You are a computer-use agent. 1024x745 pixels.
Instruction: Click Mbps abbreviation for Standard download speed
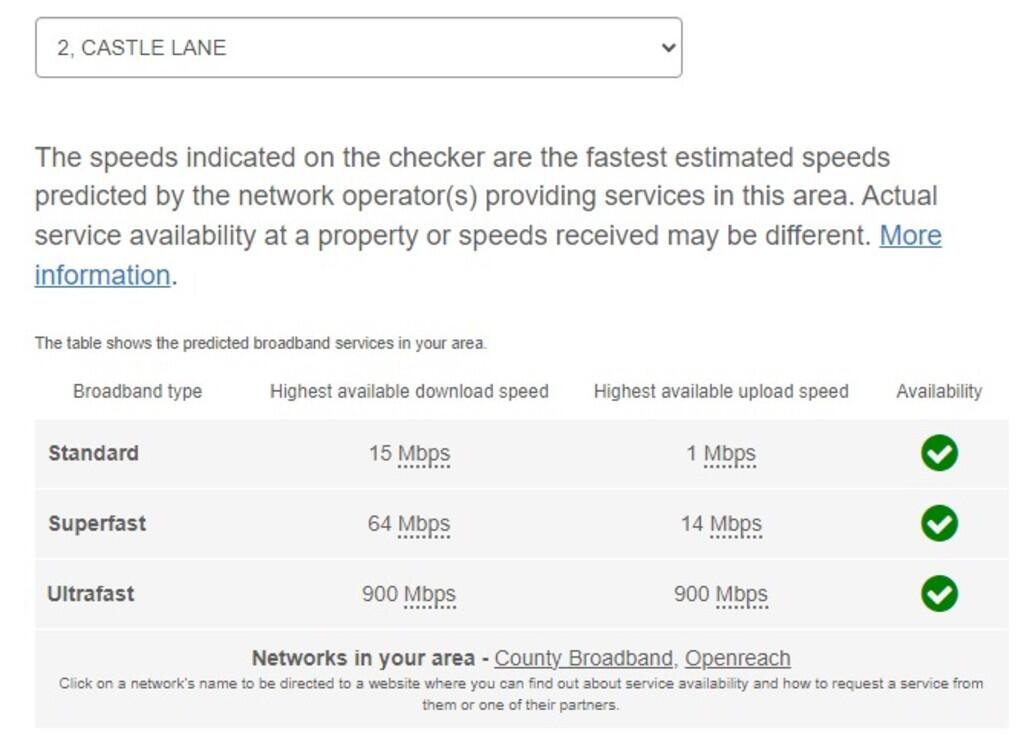(x=424, y=454)
